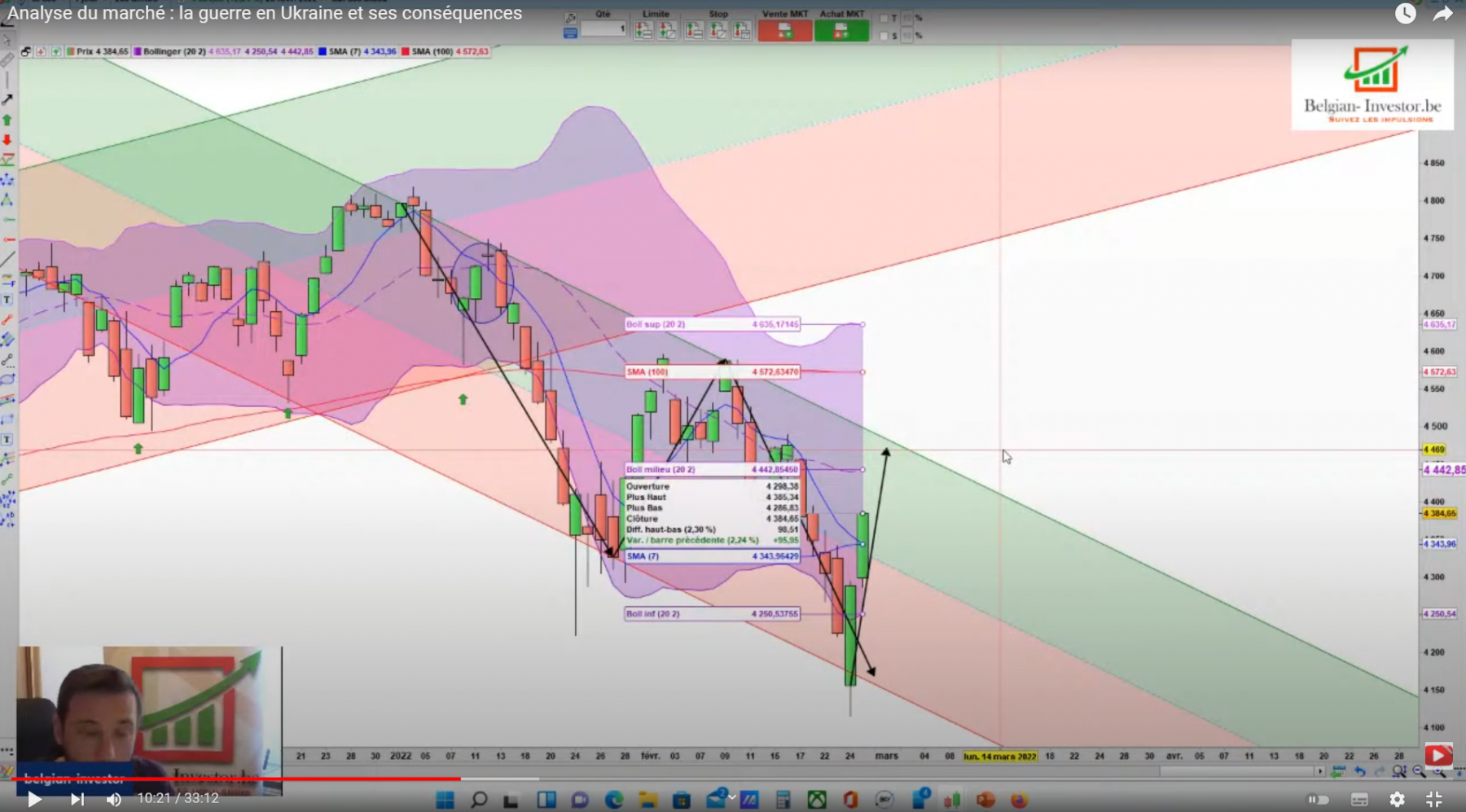This screenshot has height=812, width=1466.
Task: Toggle the autoplay switch
Action: pyautogui.click(x=1318, y=799)
